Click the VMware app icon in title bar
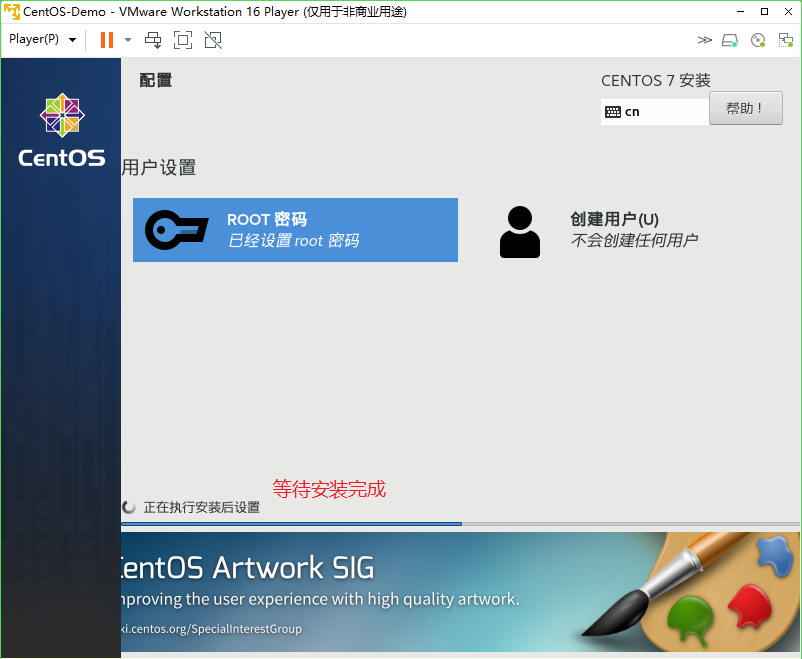 click(x=12, y=11)
